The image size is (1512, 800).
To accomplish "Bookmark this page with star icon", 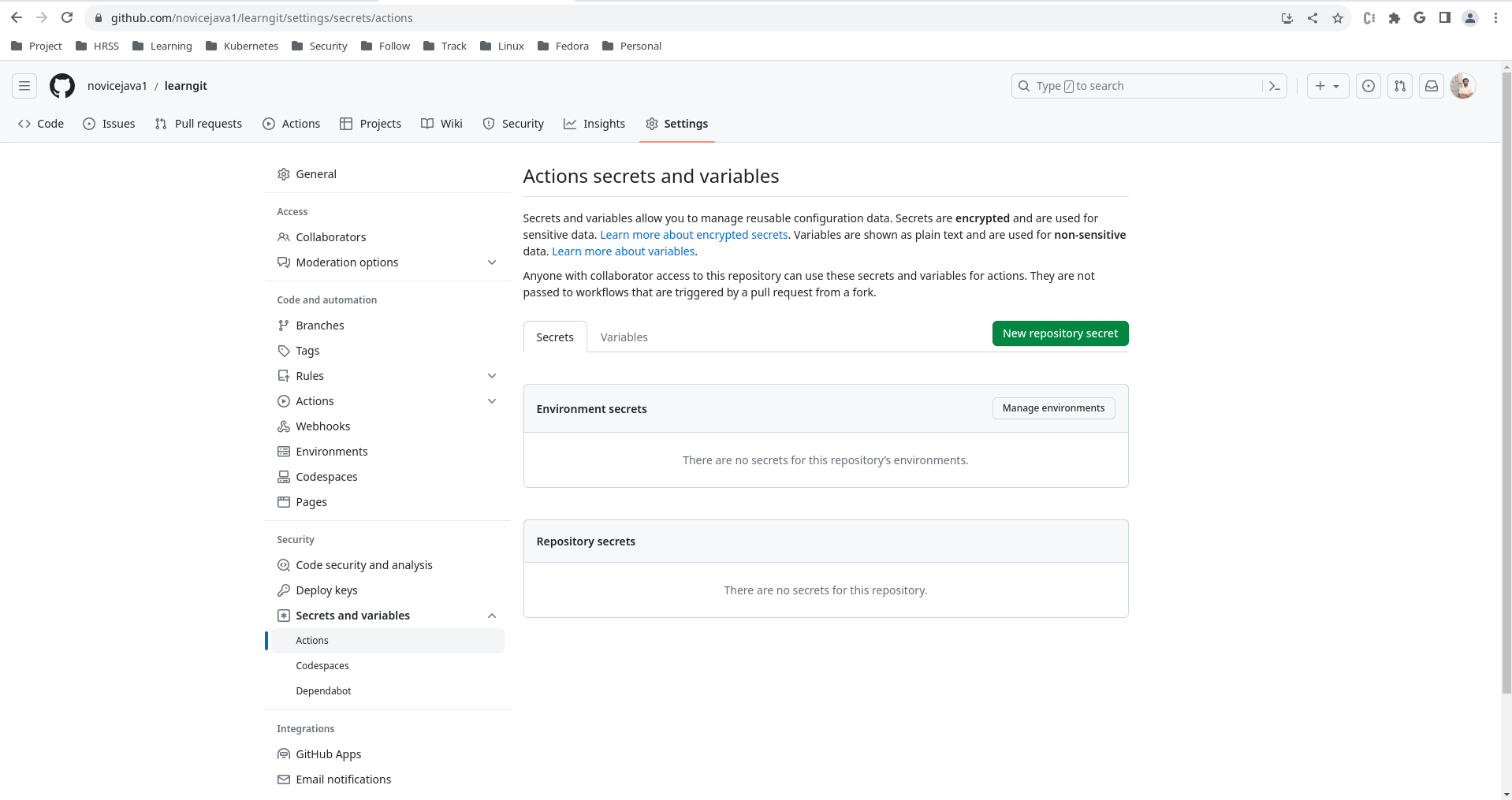I will pyautogui.click(x=1337, y=18).
